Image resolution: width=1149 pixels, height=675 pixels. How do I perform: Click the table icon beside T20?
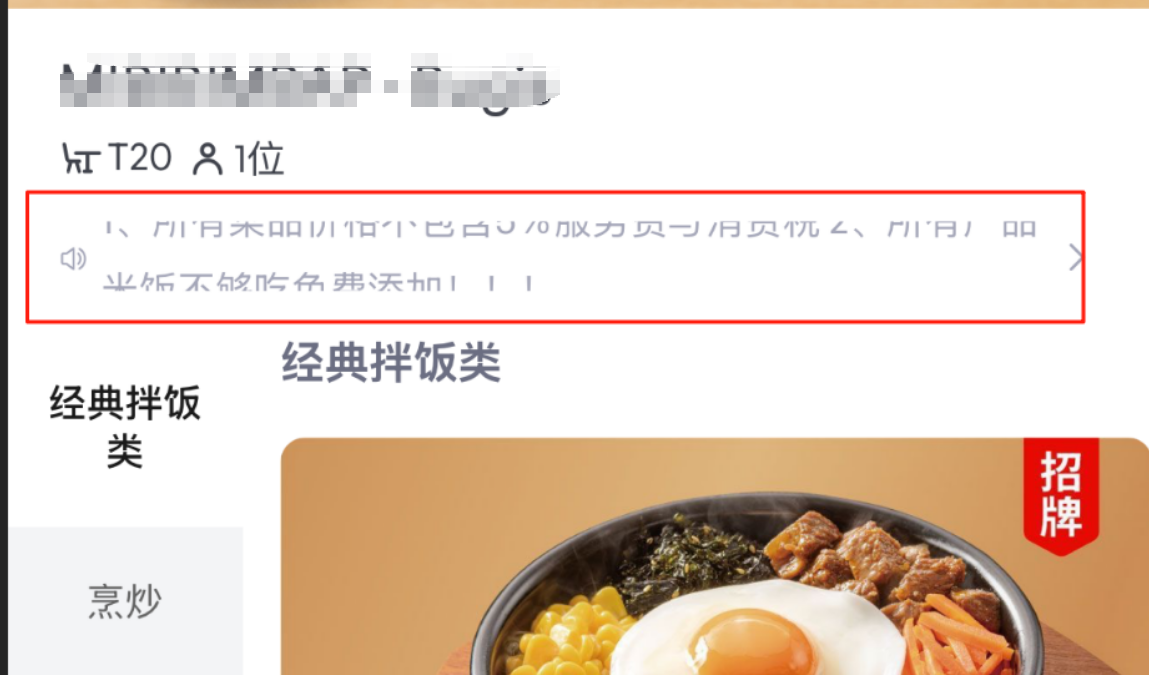pos(81,158)
